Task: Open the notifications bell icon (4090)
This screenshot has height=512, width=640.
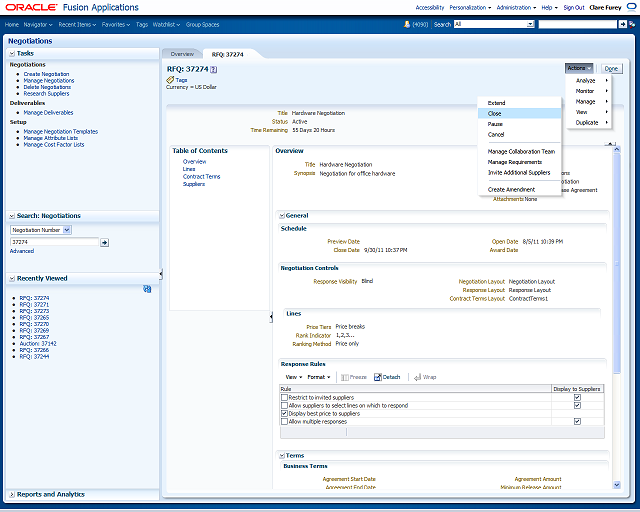Action: point(407,24)
